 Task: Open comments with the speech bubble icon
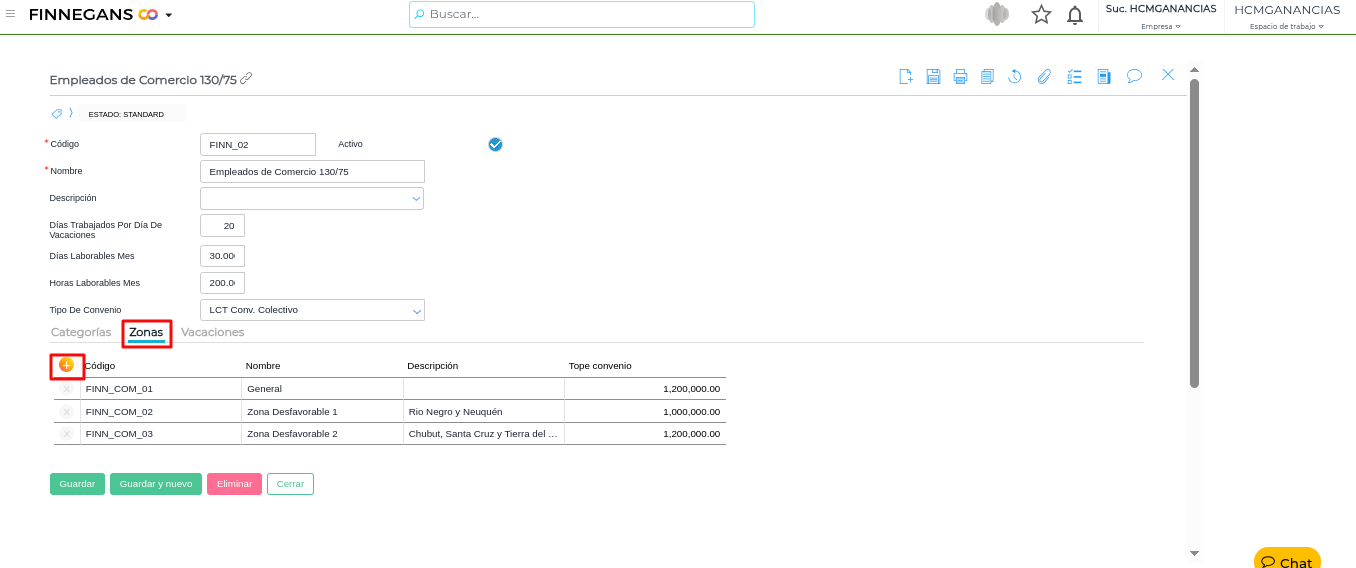click(1134, 76)
